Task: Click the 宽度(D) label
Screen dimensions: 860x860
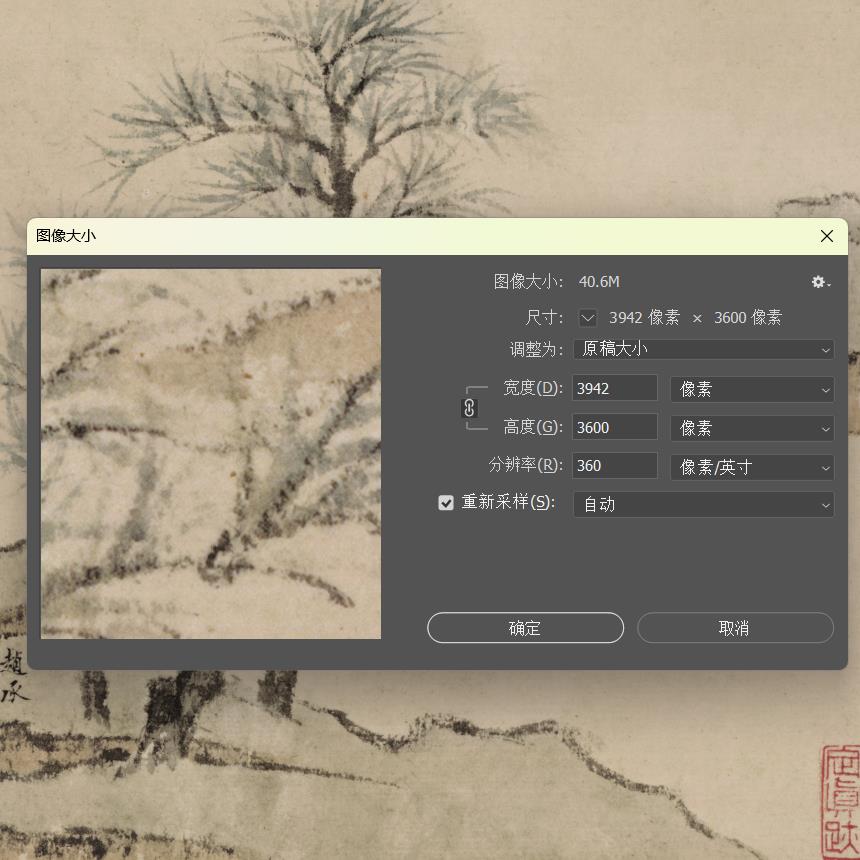Action: (x=533, y=388)
